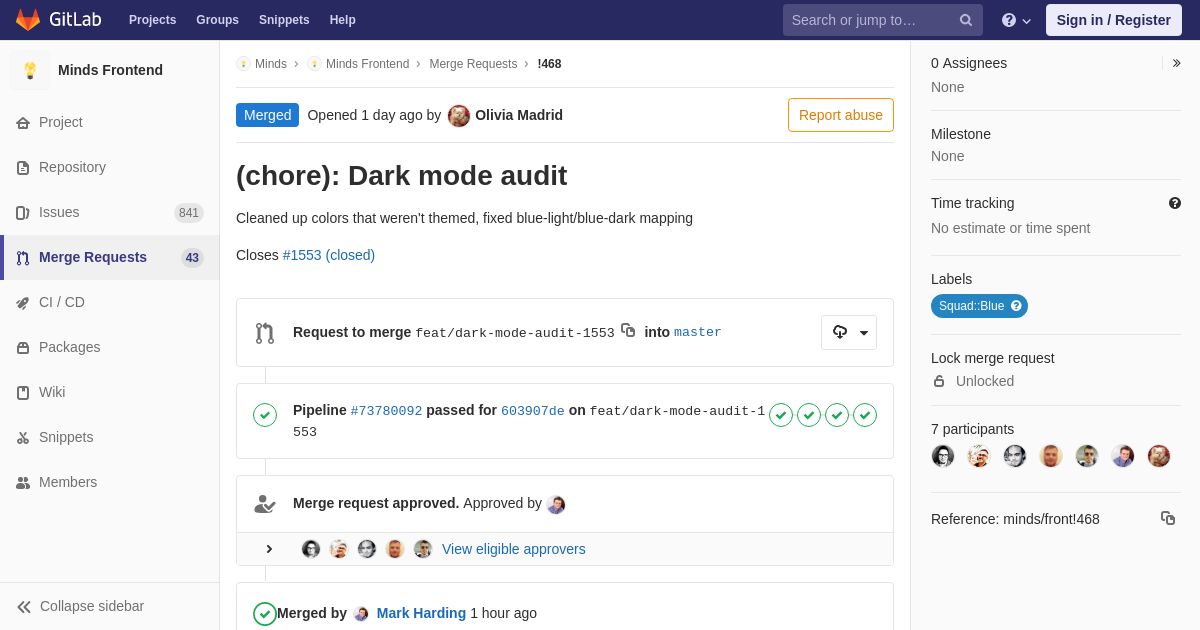1200x630 pixels.
Task: Open the Help navbar link
Action: click(343, 20)
